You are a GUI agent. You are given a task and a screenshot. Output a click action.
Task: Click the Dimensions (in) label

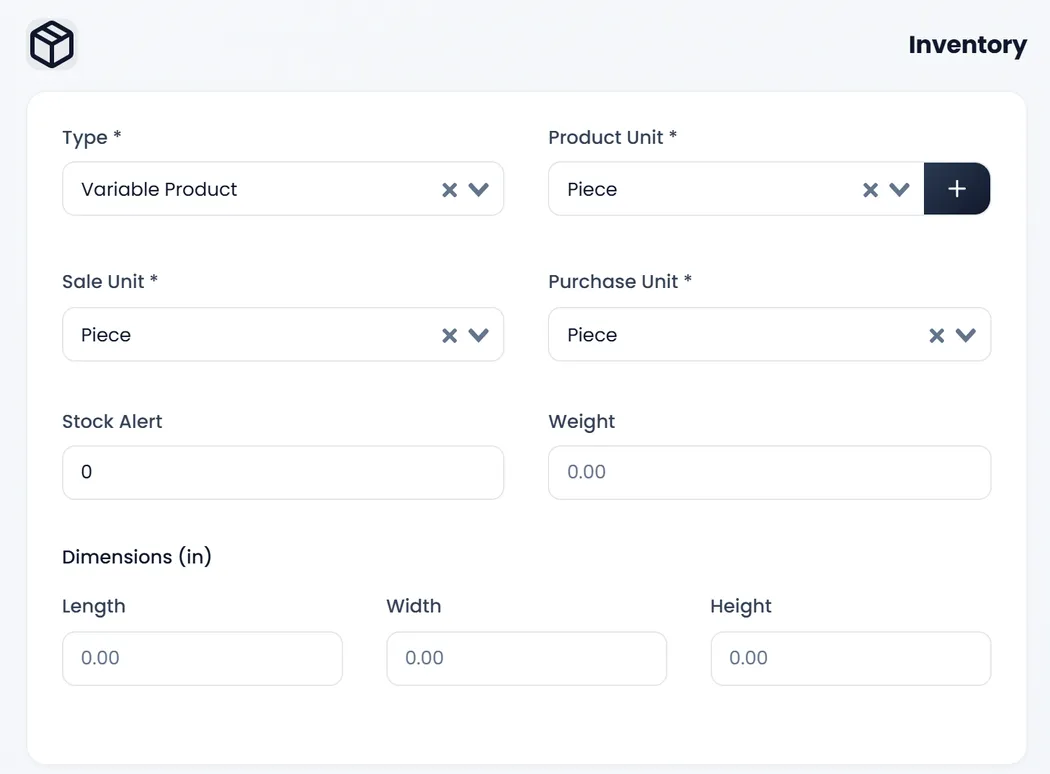click(137, 557)
